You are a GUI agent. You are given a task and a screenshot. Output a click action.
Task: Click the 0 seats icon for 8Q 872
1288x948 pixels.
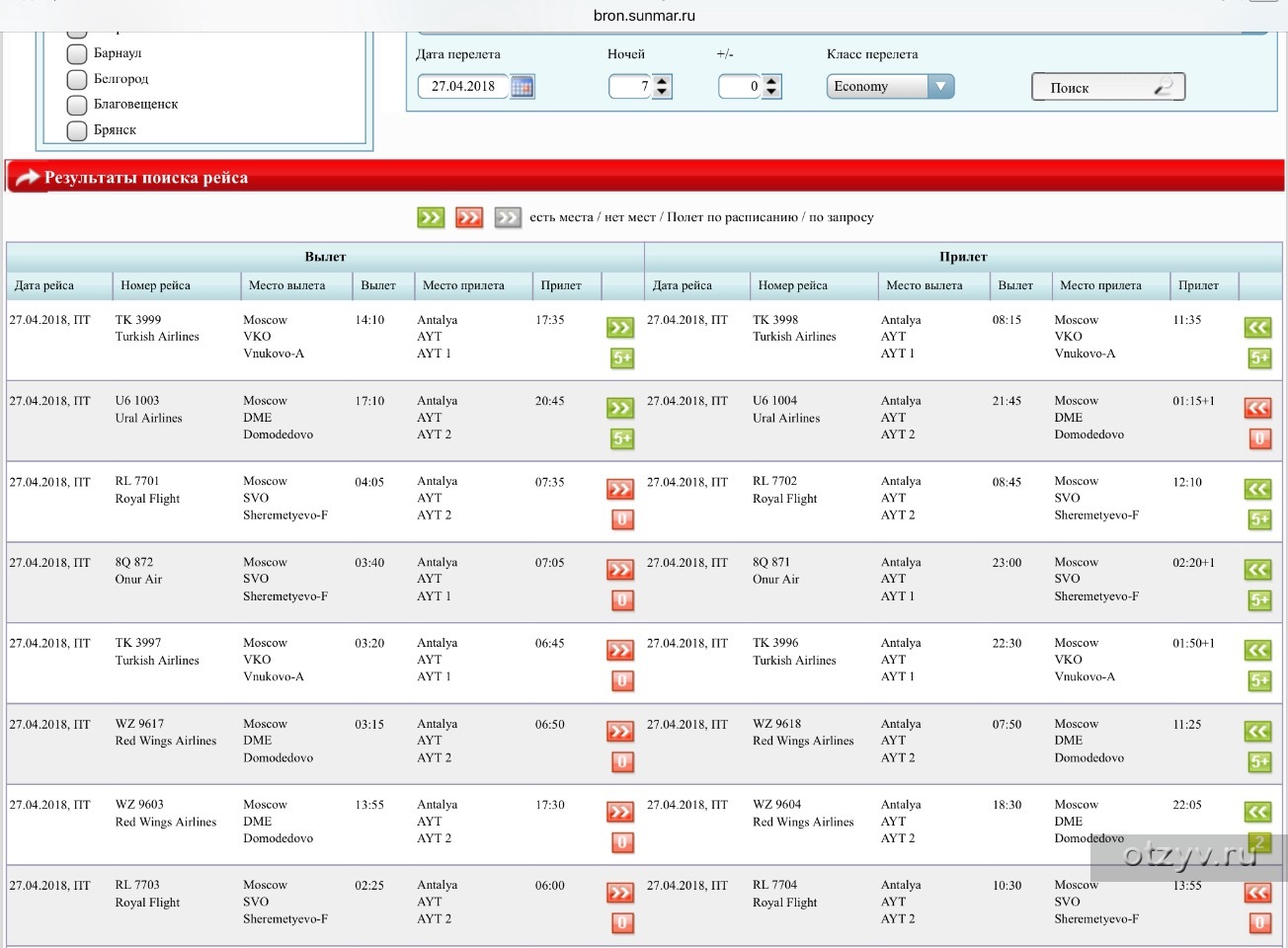[622, 600]
